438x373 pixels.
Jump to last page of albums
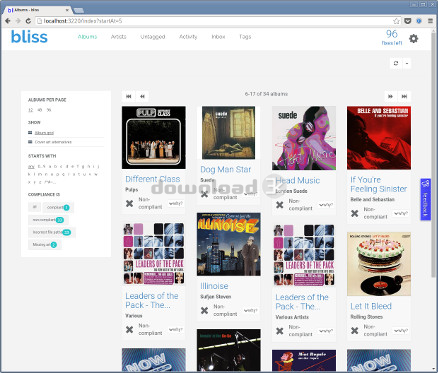point(404,96)
